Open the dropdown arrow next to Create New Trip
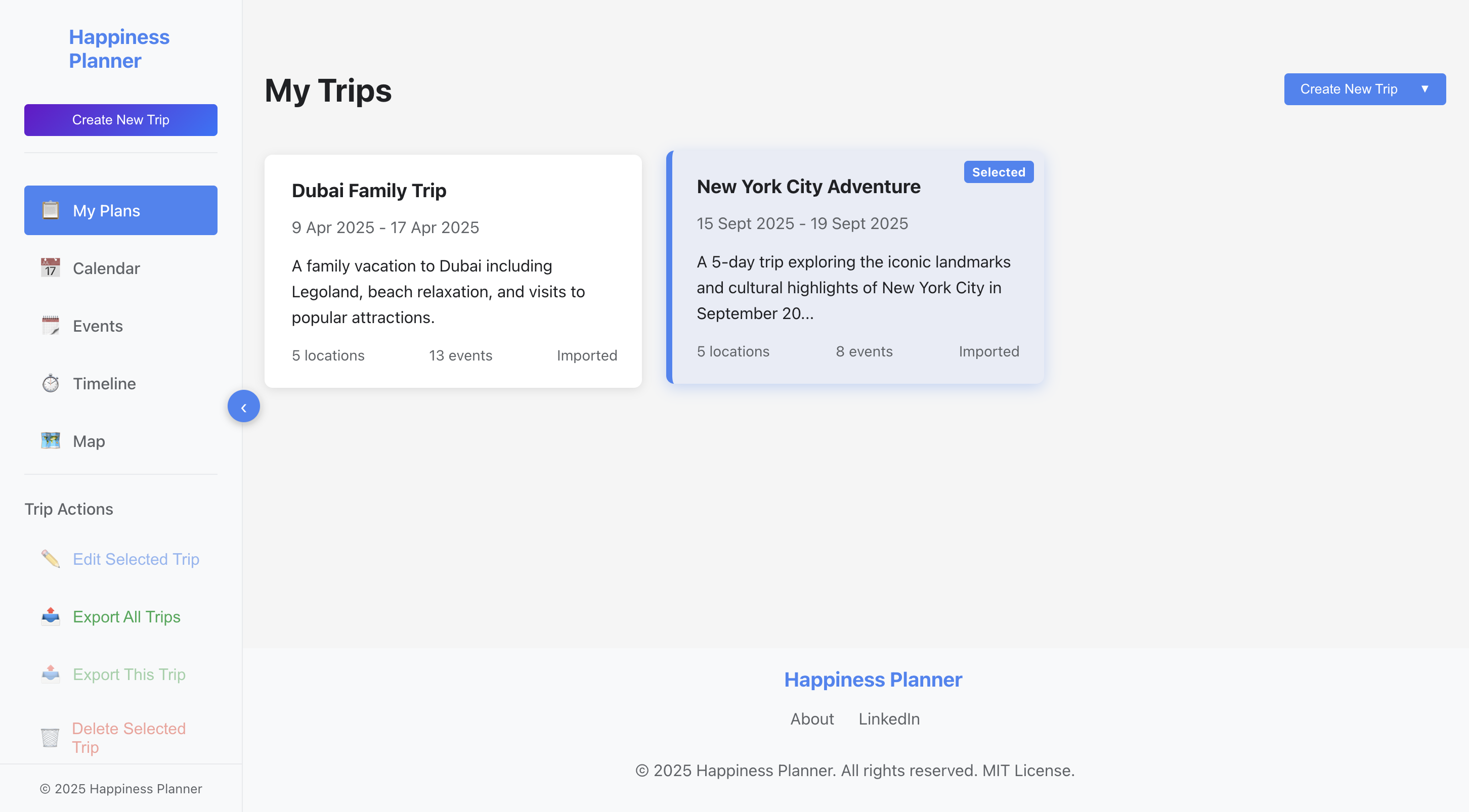This screenshot has height=812, width=1469. coord(1424,89)
